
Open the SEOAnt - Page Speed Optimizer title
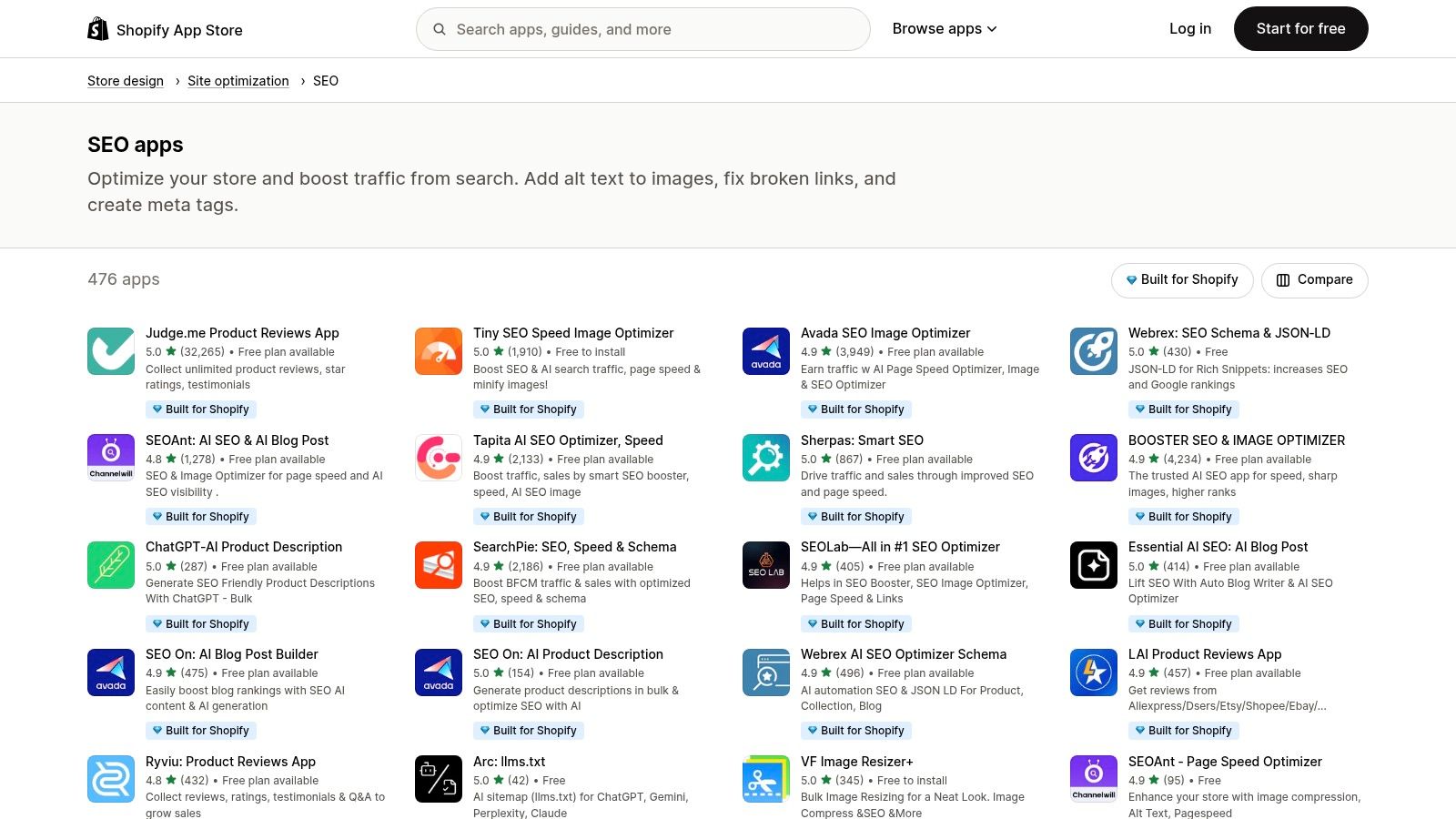(1225, 762)
